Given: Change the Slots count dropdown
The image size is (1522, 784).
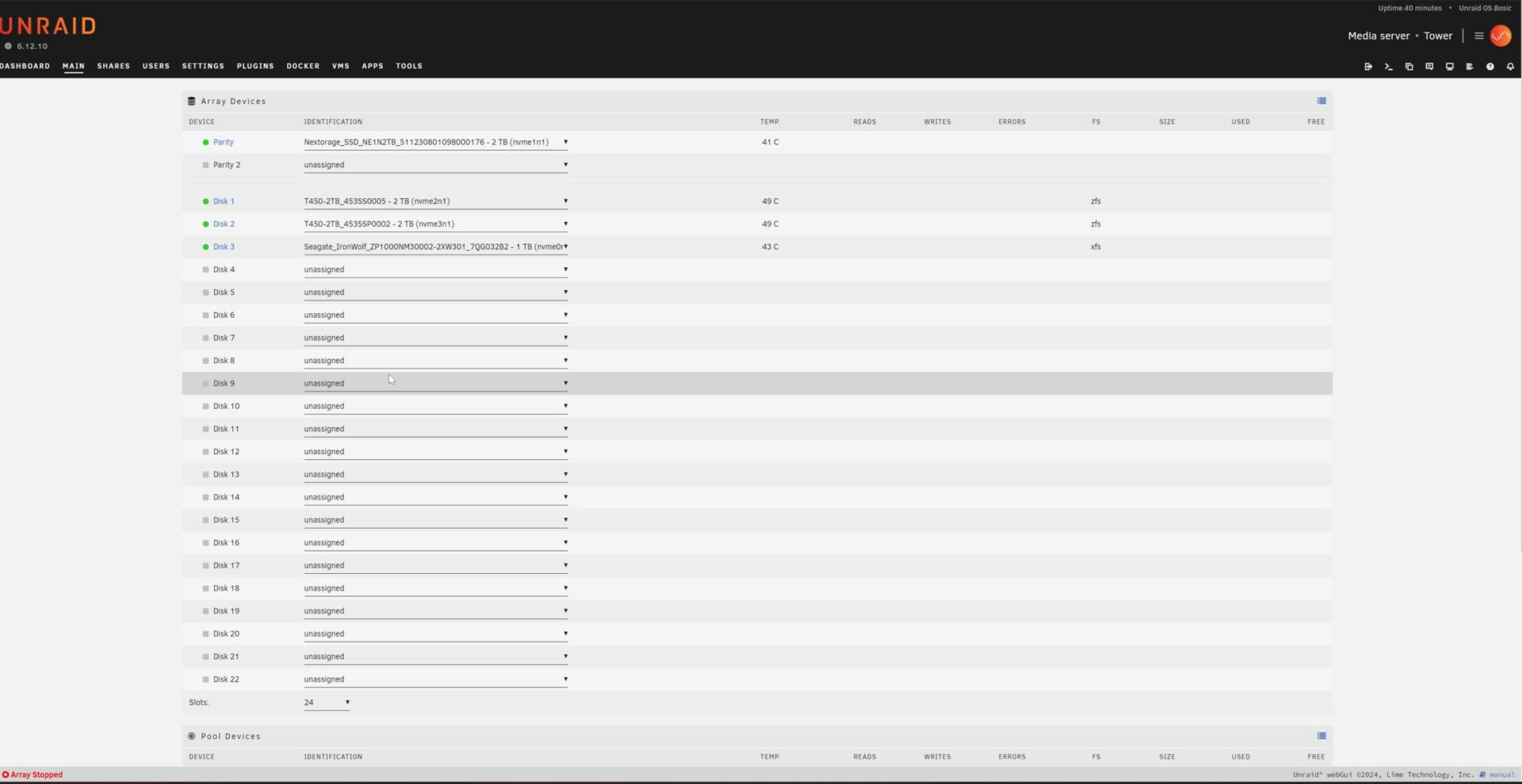Looking at the screenshot, I should pyautogui.click(x=327, y=702).
